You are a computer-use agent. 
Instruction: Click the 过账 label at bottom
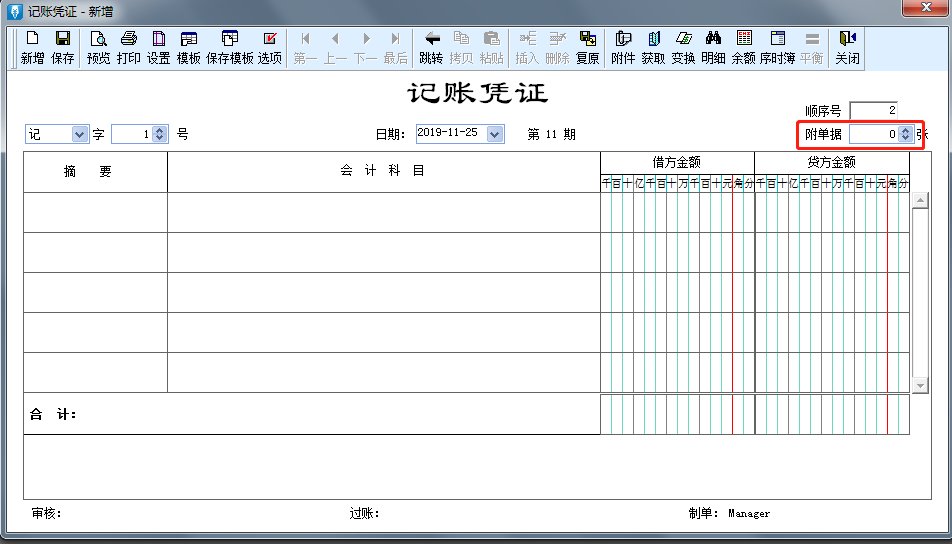pos(364,513)
